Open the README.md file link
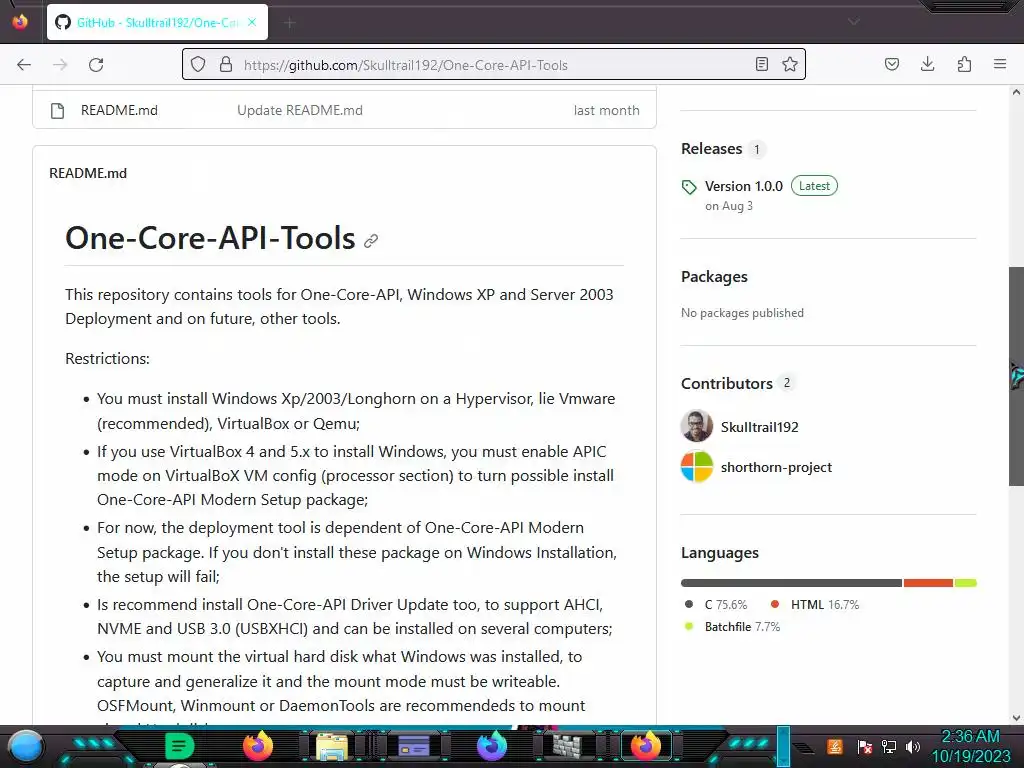The image size is (1024, 768). [120, 110]
